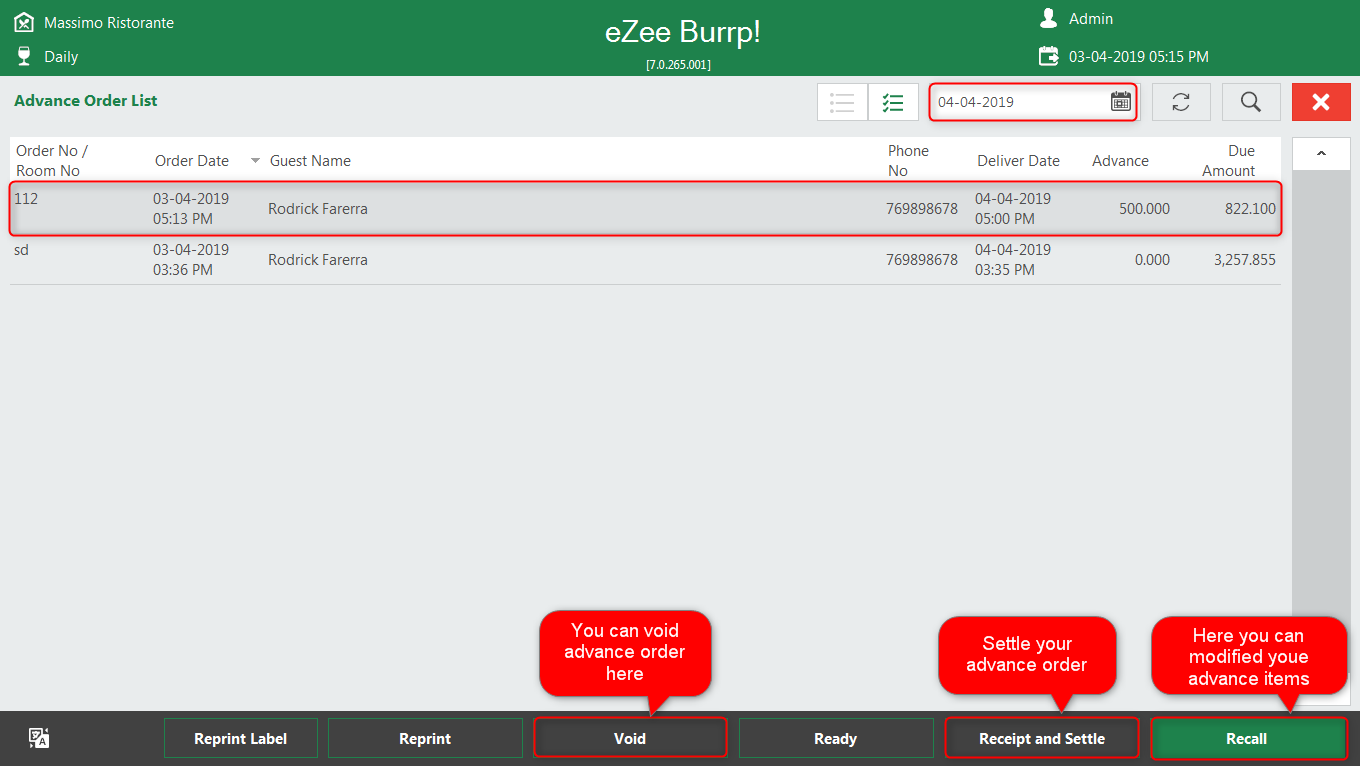The image size is (1360, 766).
Task: Refresh the advance order list
Action: pos(1181,102)
